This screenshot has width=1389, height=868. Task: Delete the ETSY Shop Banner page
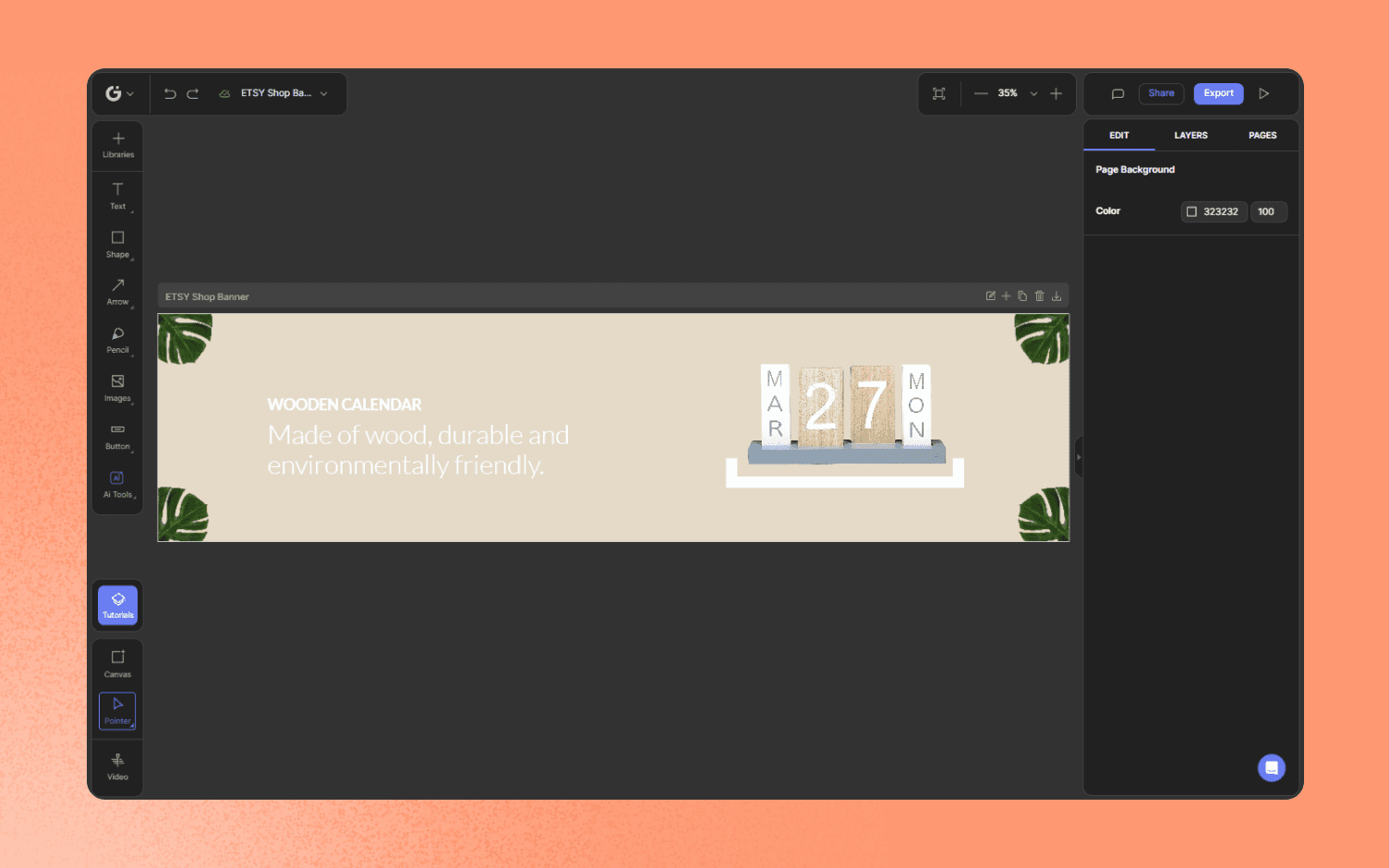[1040, 296]
